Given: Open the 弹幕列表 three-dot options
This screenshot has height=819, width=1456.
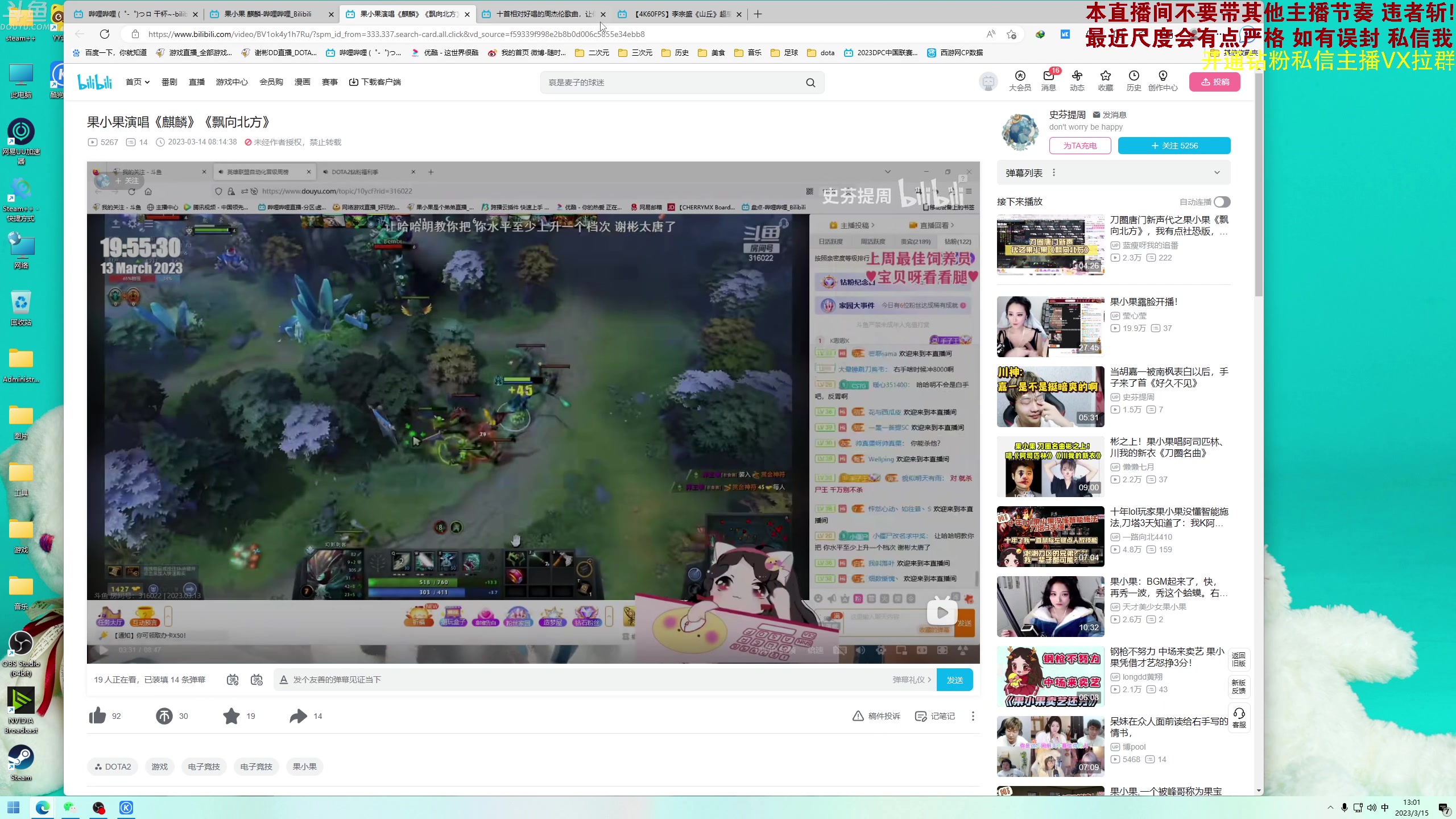Looking at the screenshot, I should pyautogui.click(x=1054, y=173).
